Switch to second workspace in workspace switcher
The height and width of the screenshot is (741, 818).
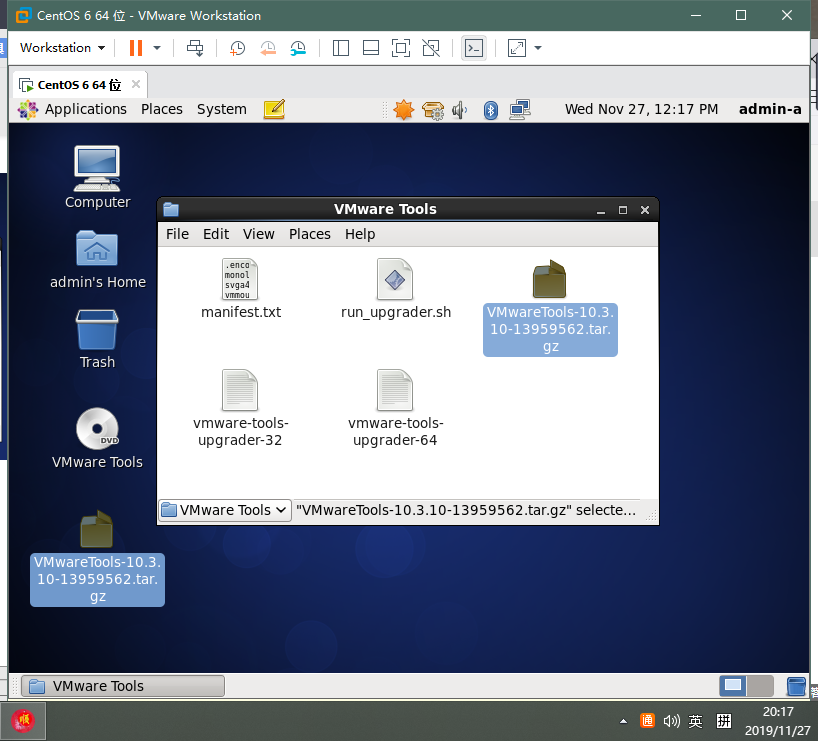click(x=760, y=686)
